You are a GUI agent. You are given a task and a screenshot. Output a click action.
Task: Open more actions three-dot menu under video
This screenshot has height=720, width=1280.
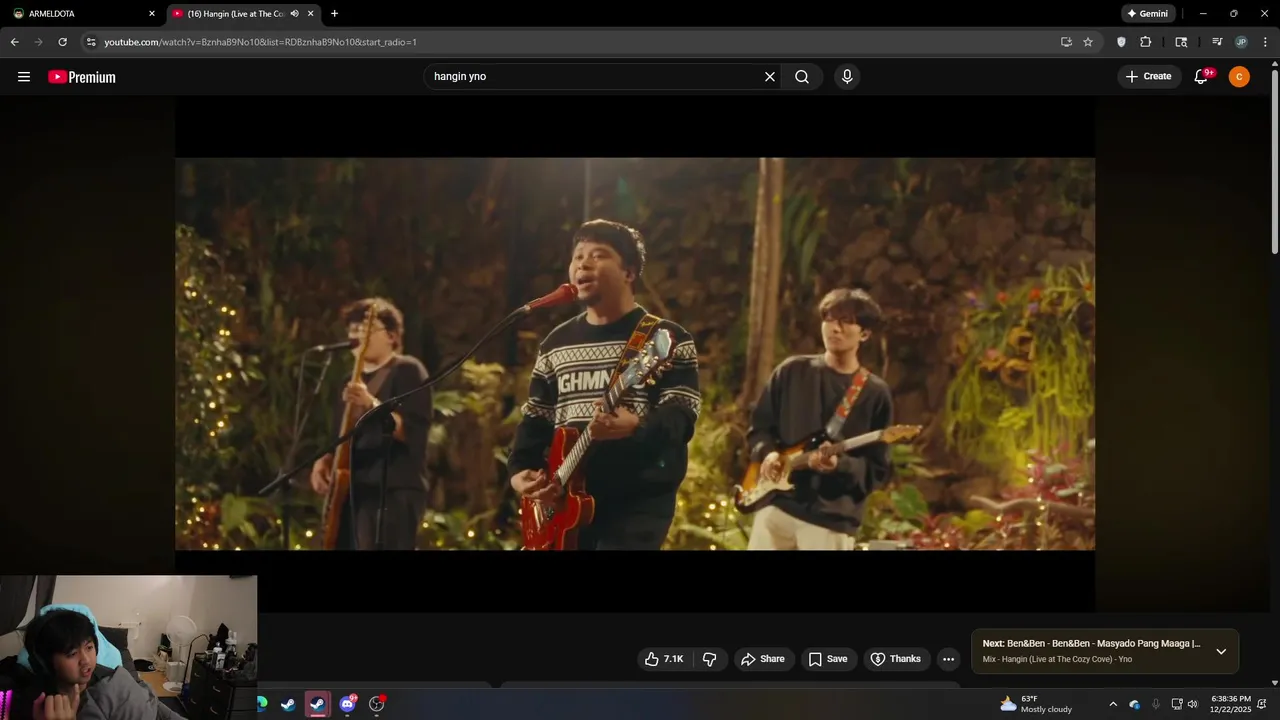(x=948, y=659)
